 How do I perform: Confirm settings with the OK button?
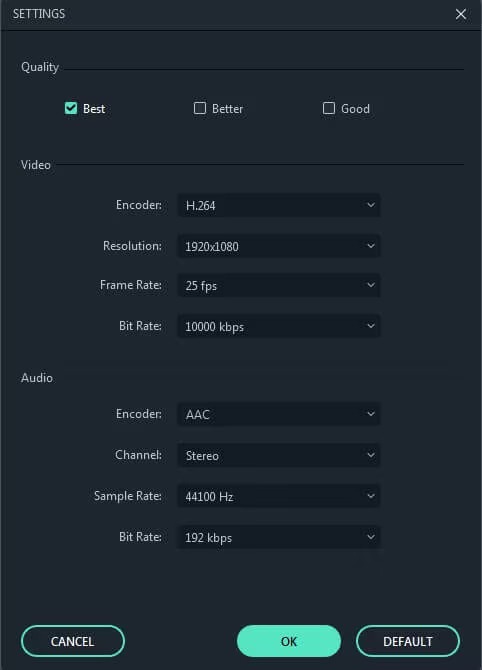(289, 641)
